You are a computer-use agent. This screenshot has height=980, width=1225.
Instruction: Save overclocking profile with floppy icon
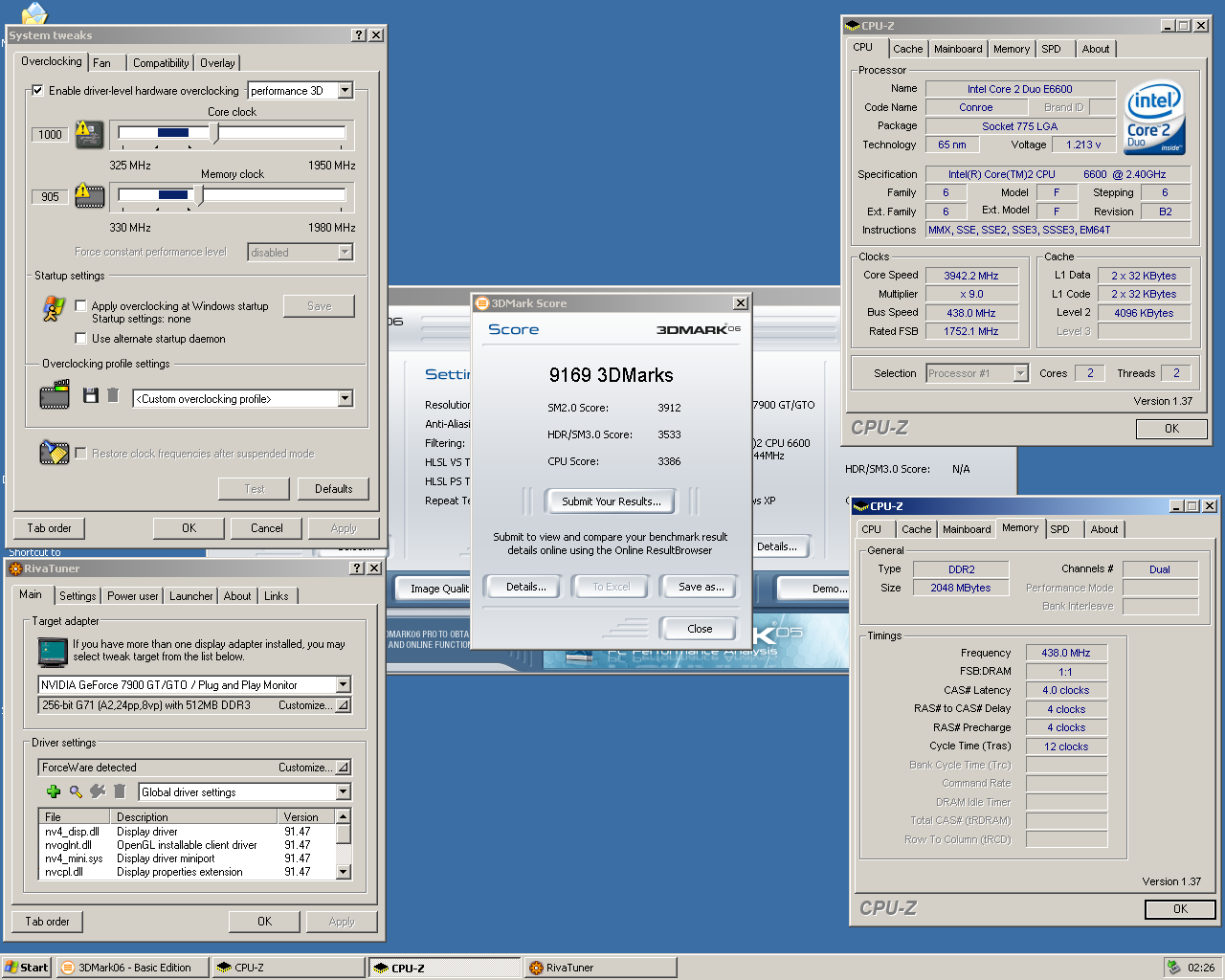(91, 395)
